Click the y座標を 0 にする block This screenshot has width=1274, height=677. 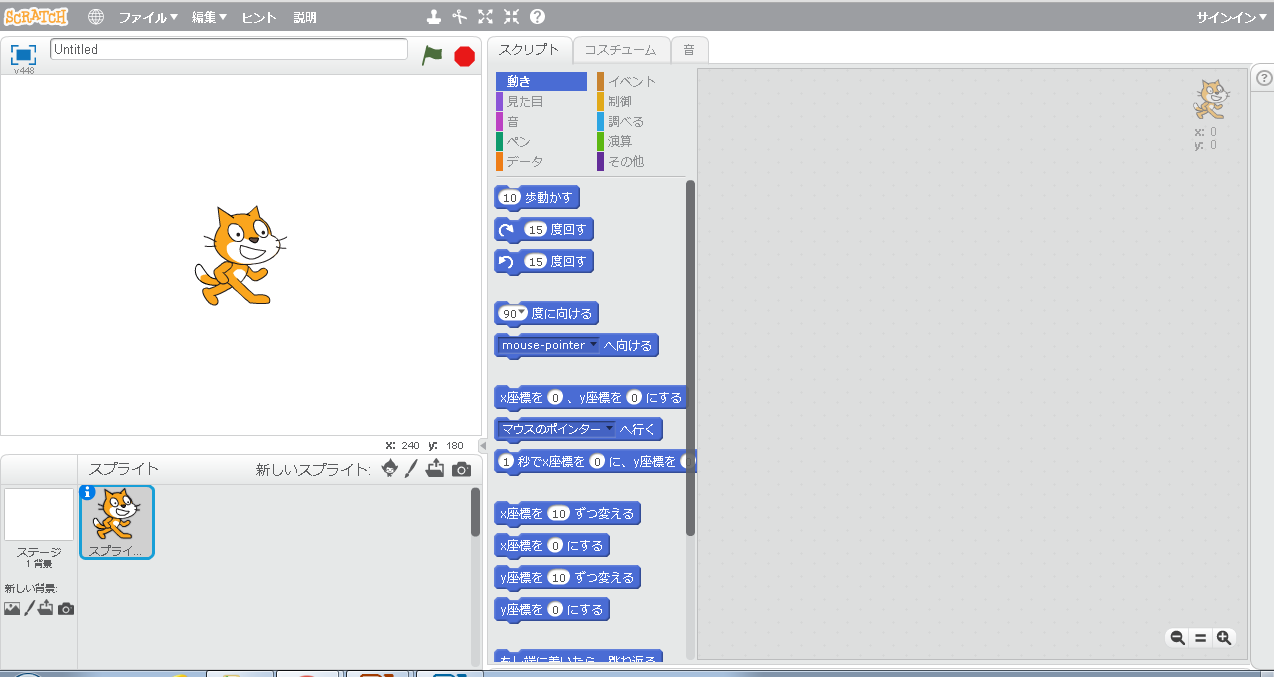click(552, 610)
